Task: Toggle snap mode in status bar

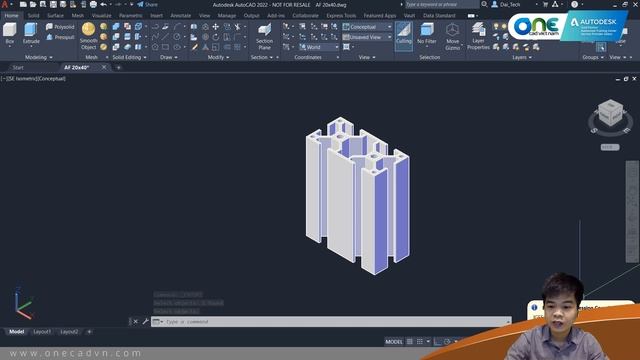Action: coord(420,342)
